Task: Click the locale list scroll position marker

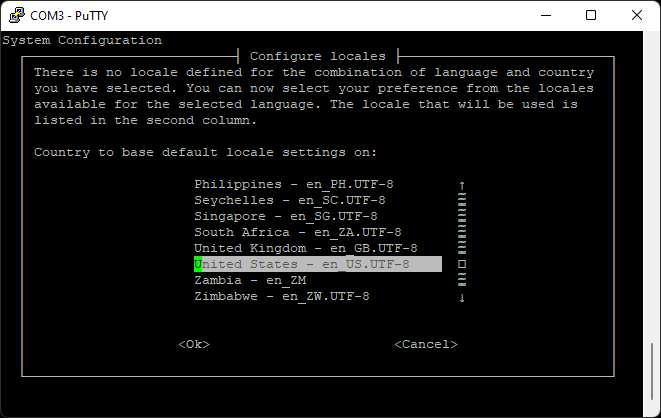Action: coord(462,264)
